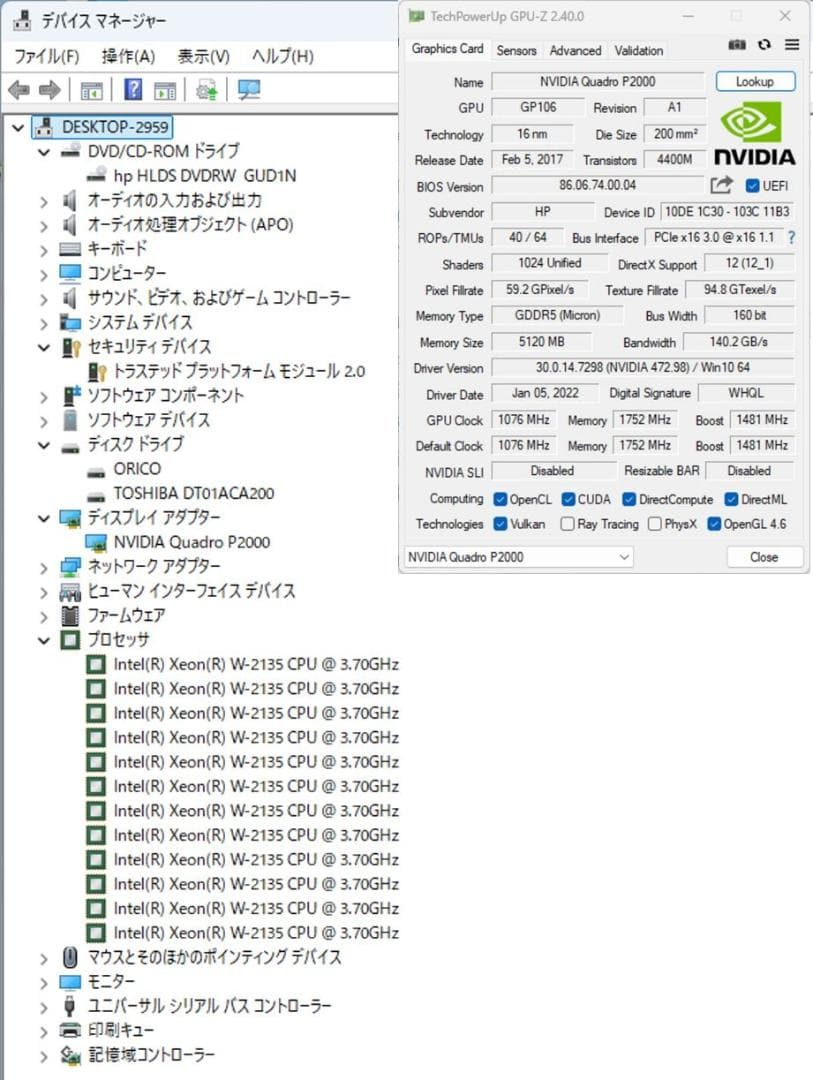This screenshot has height=1080, width=813.
Task: Enable the Ray Tracing checkbox
Action: 567,523
